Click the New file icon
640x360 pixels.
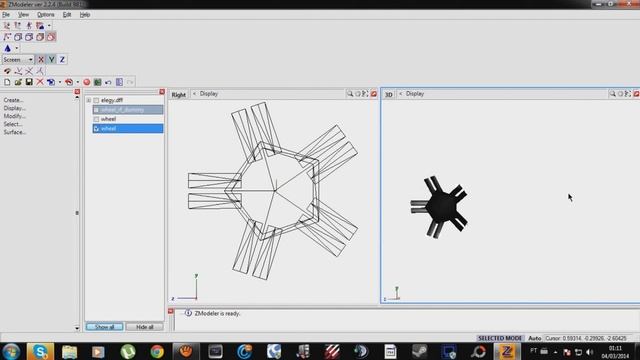coord(7,82)
